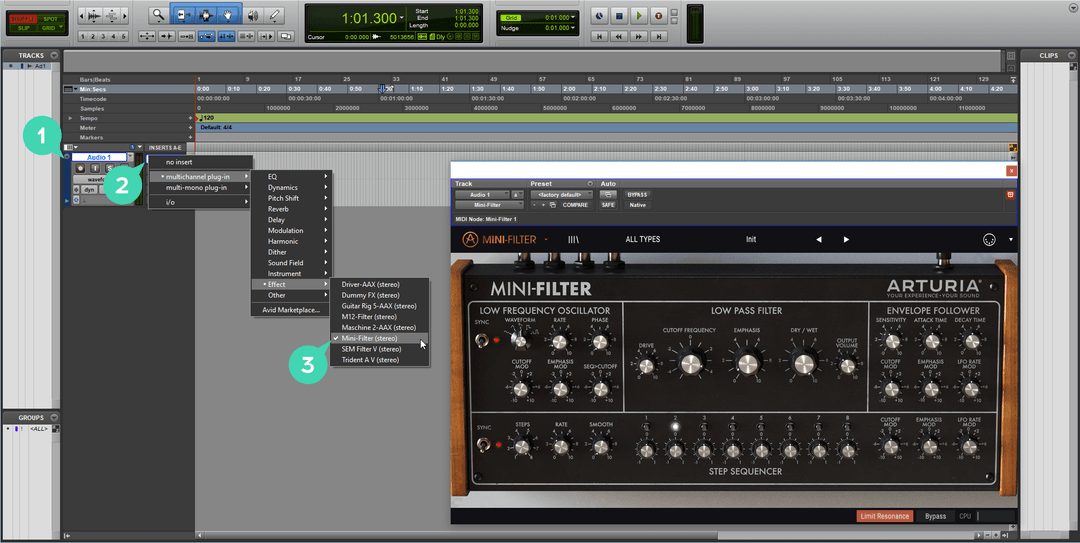This screenshot has height=543, width=1080.
Task: Open the preset browser bars icon
Action: click(x=573, y=239)
